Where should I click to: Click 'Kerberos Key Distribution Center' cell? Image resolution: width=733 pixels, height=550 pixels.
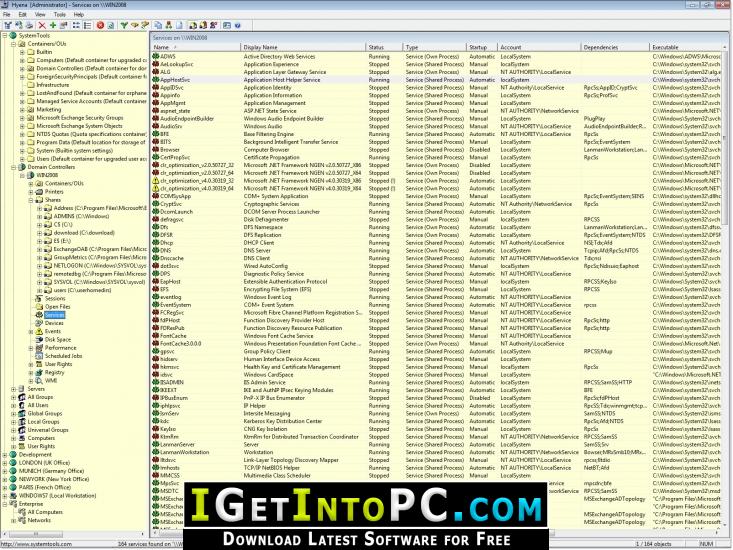click(283, 421)
